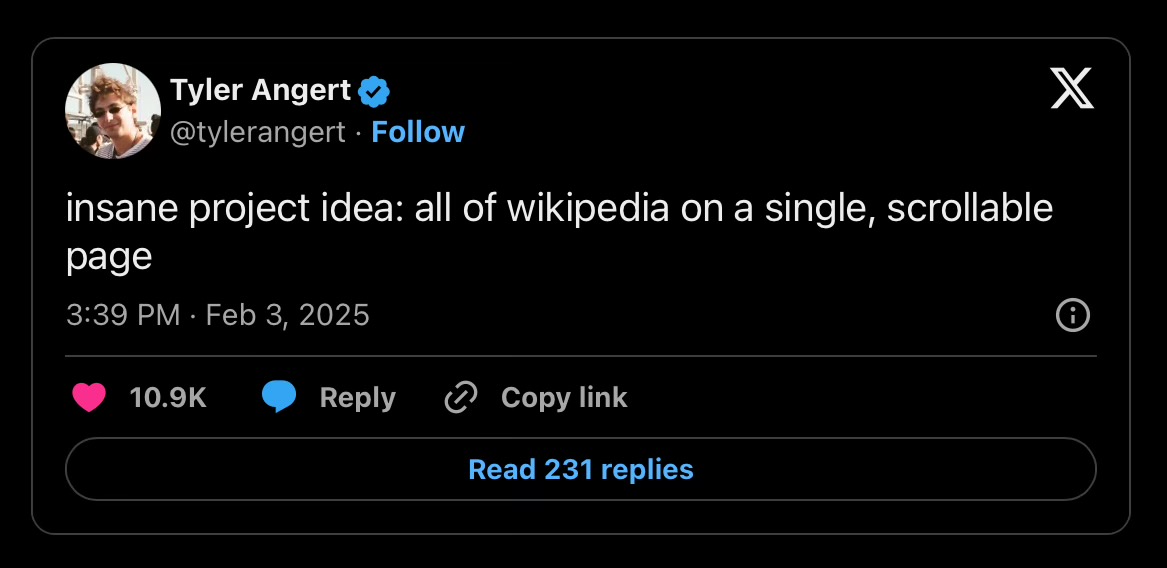
Task: Click the X logo icon
Action: (1072, 90)
